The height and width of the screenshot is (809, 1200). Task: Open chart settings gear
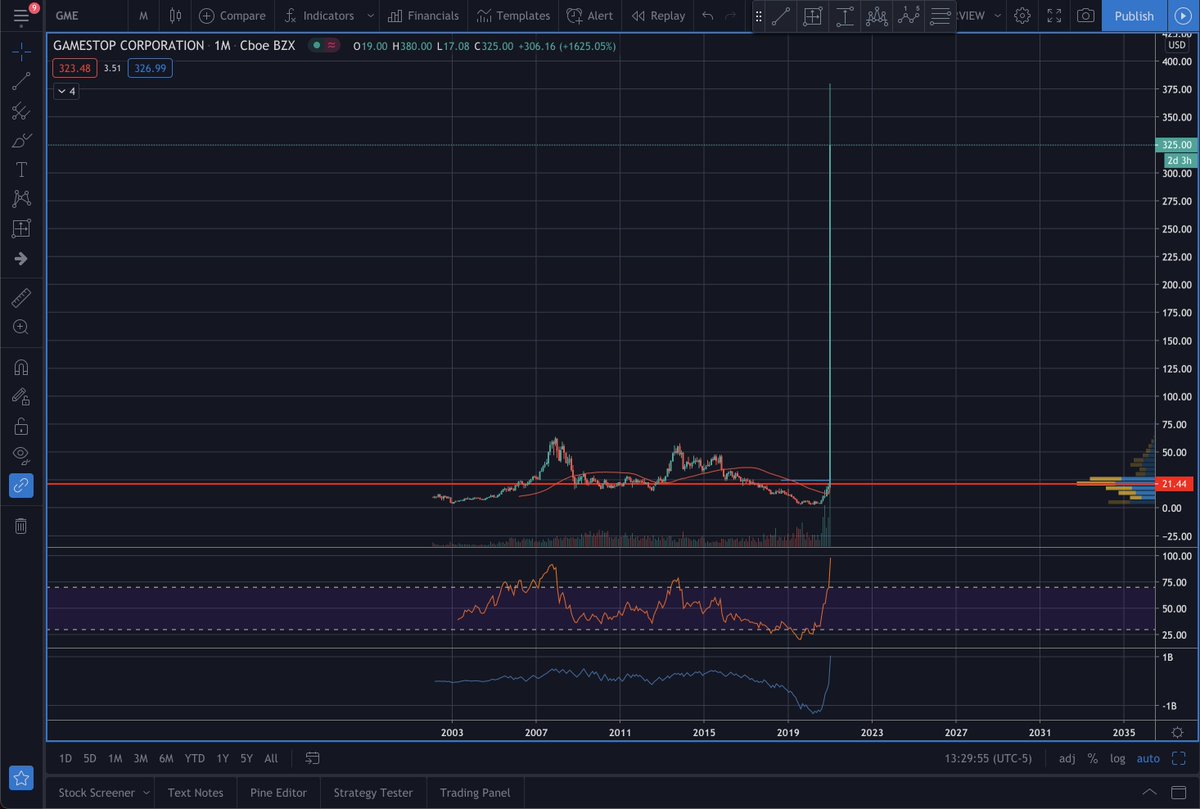point(1022,16)
